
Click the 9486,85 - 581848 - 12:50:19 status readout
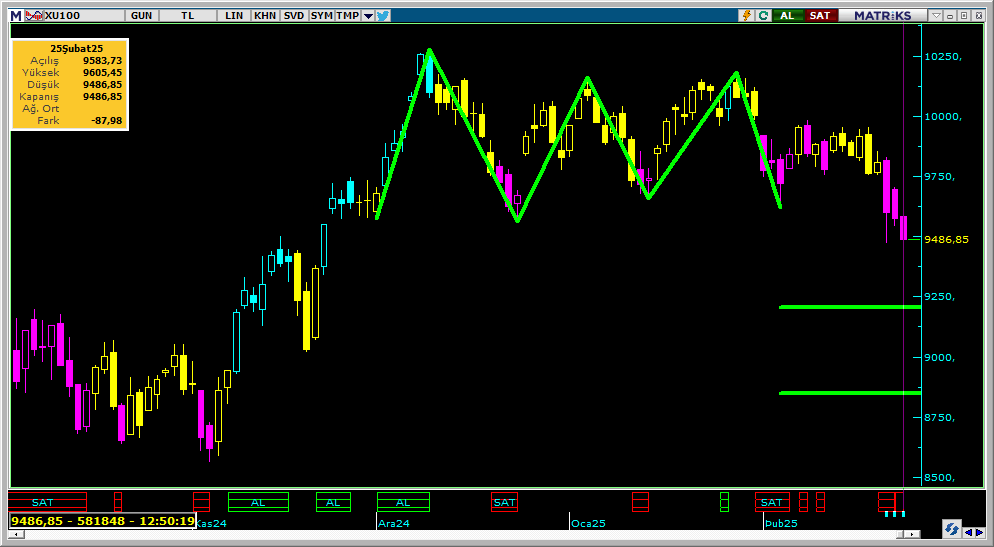click(x=103, y=521)
